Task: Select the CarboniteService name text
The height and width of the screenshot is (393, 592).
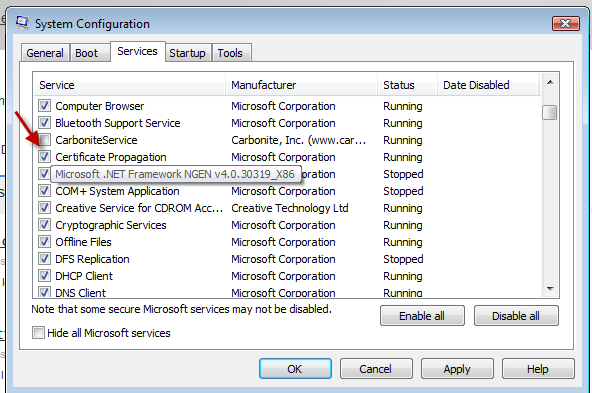Action: point(96,140)
